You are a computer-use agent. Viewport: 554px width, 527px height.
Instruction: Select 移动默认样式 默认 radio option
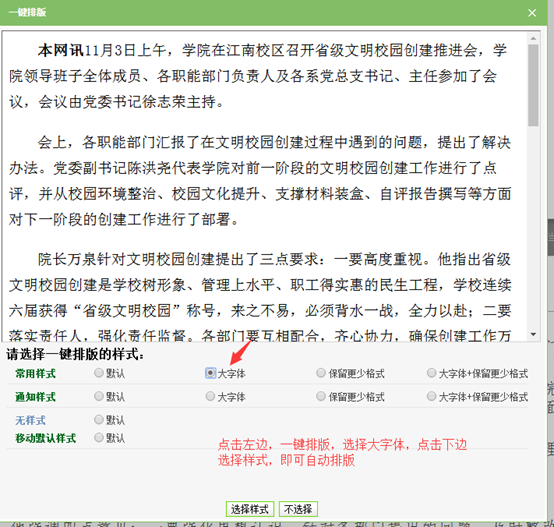(99, 438)
